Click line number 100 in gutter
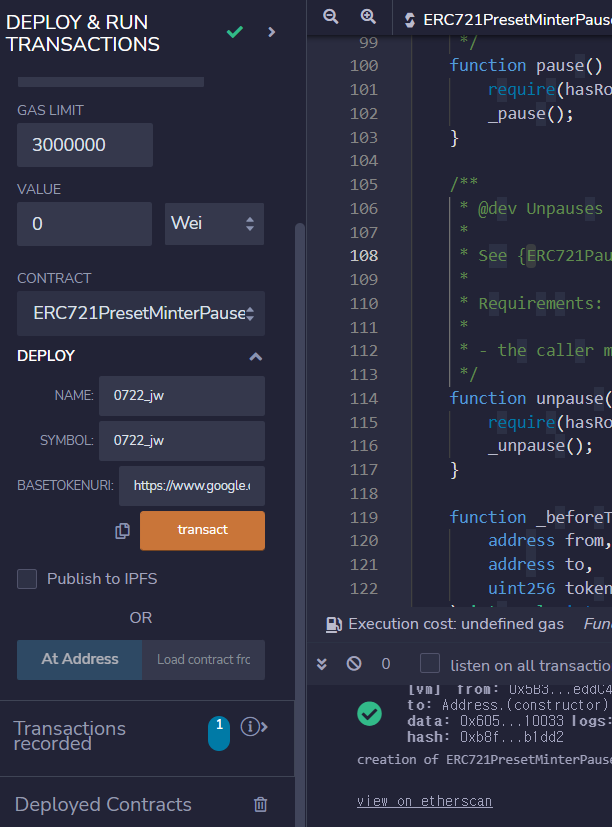612x827 pixels. (x=364, y=66)
